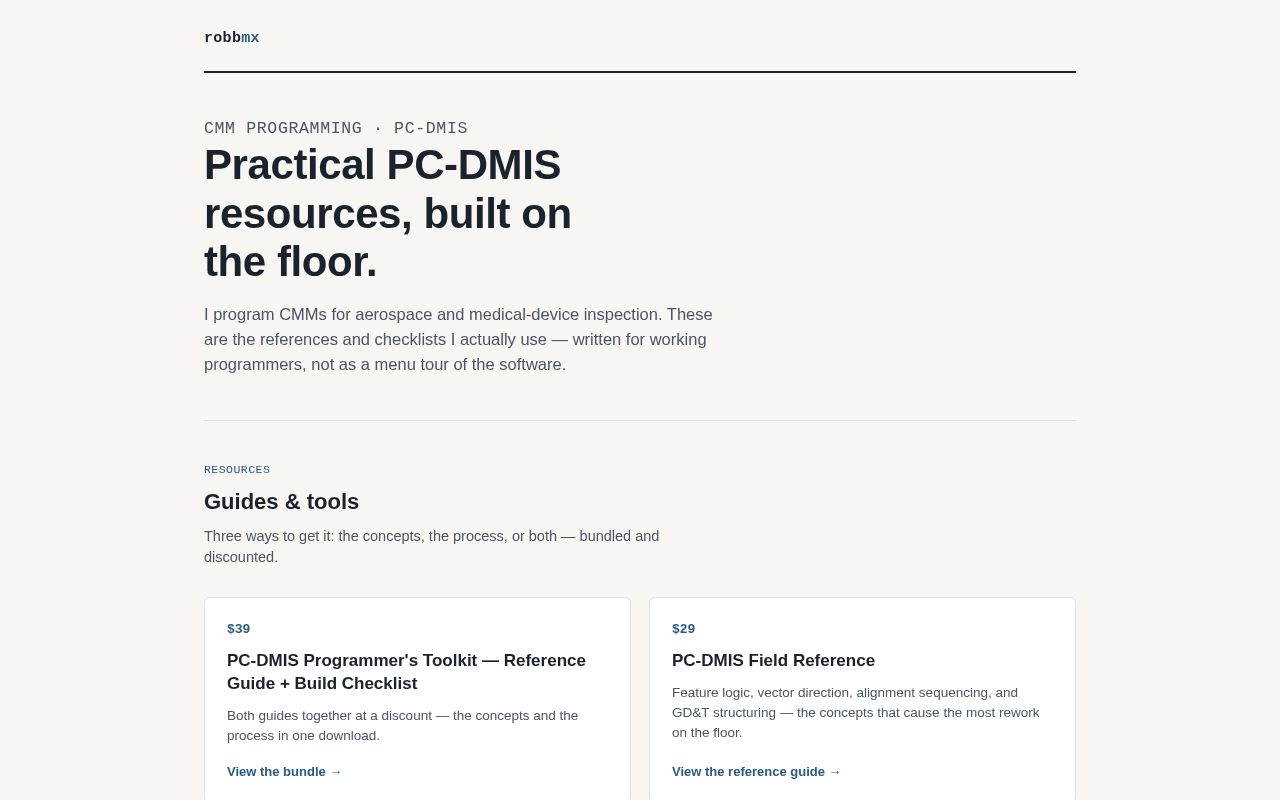
Task: Click the 'Both guides together at a discount' text
Action: pyautogui.click(x=402, y=725)
